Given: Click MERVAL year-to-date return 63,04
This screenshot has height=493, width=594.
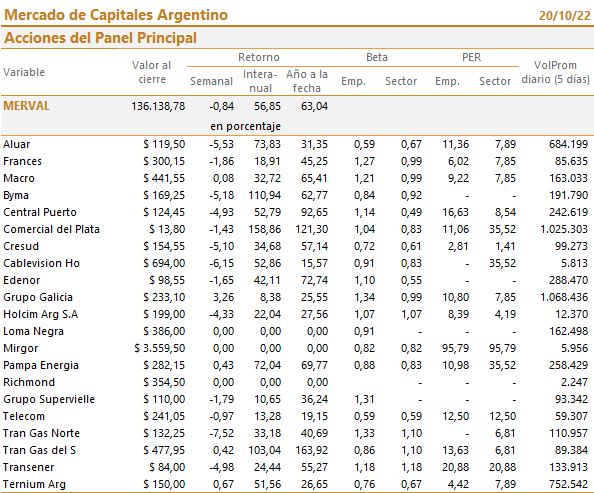Looking at the screenshot, I should (314, 106).
